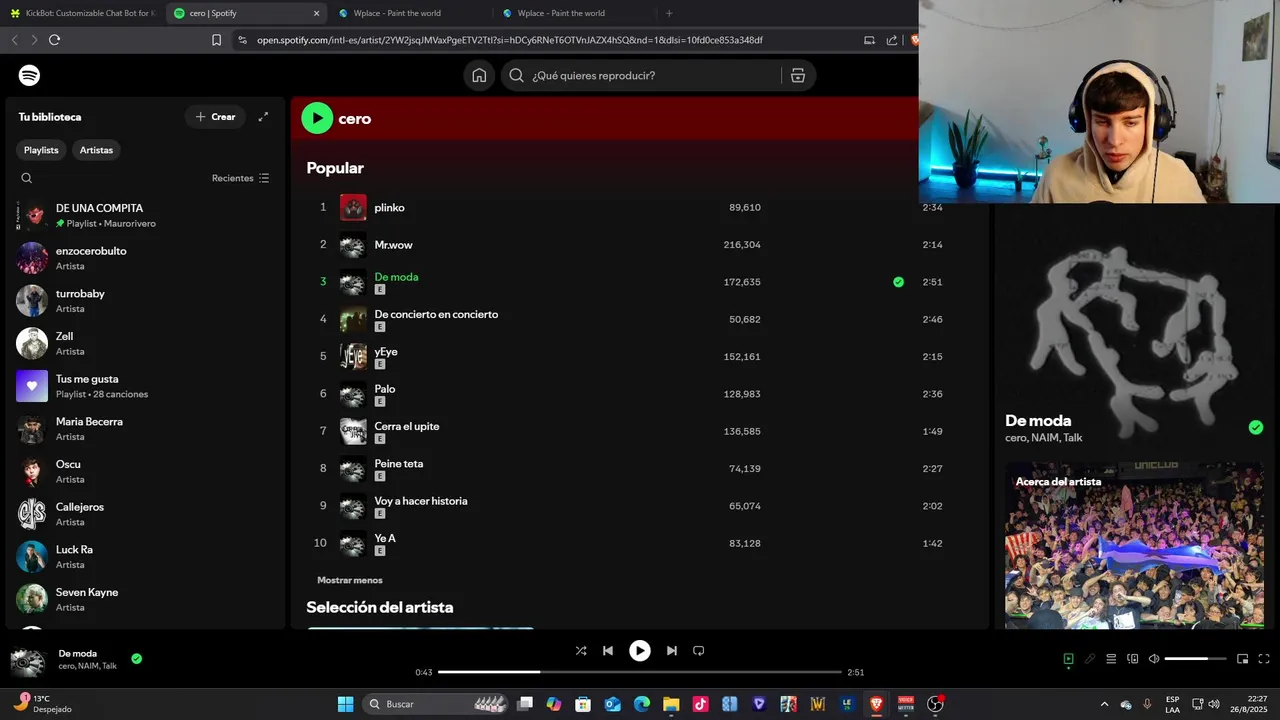The width and height of the screenshot is (1280, 720).
Task: Open the play queue icon
Action: coord(1111,659)
